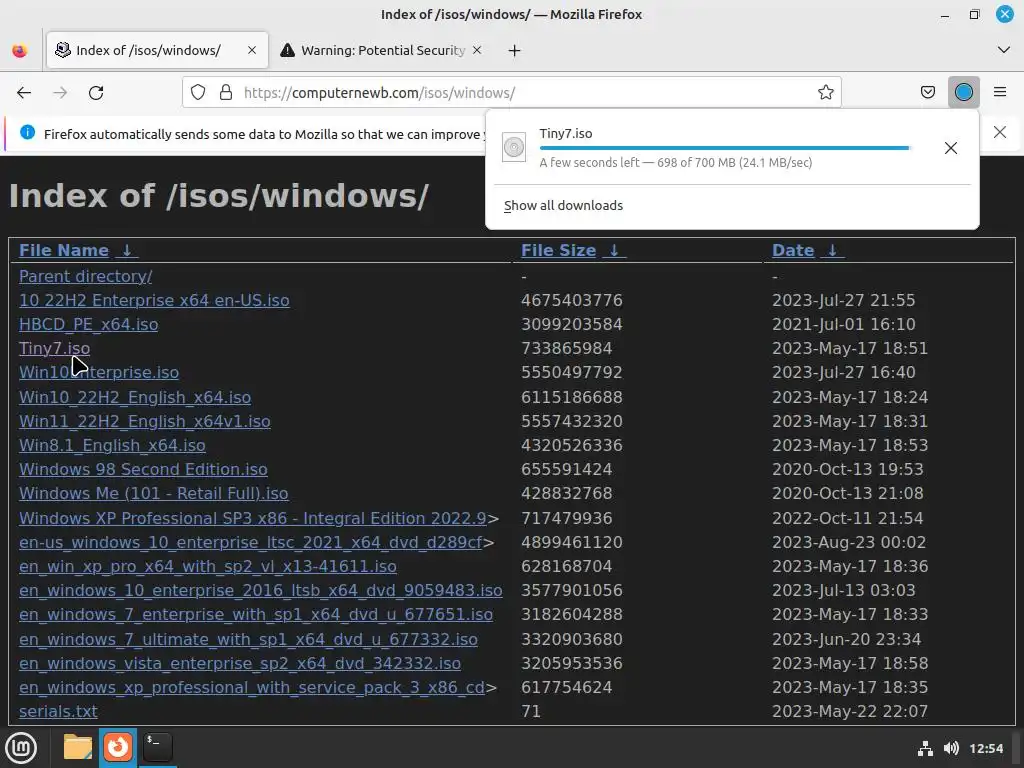This screenshot has width=1024, height=768.
Task: Download en_win_xp_pro_x64_with_sp2 iso
Action: point(208,566)
